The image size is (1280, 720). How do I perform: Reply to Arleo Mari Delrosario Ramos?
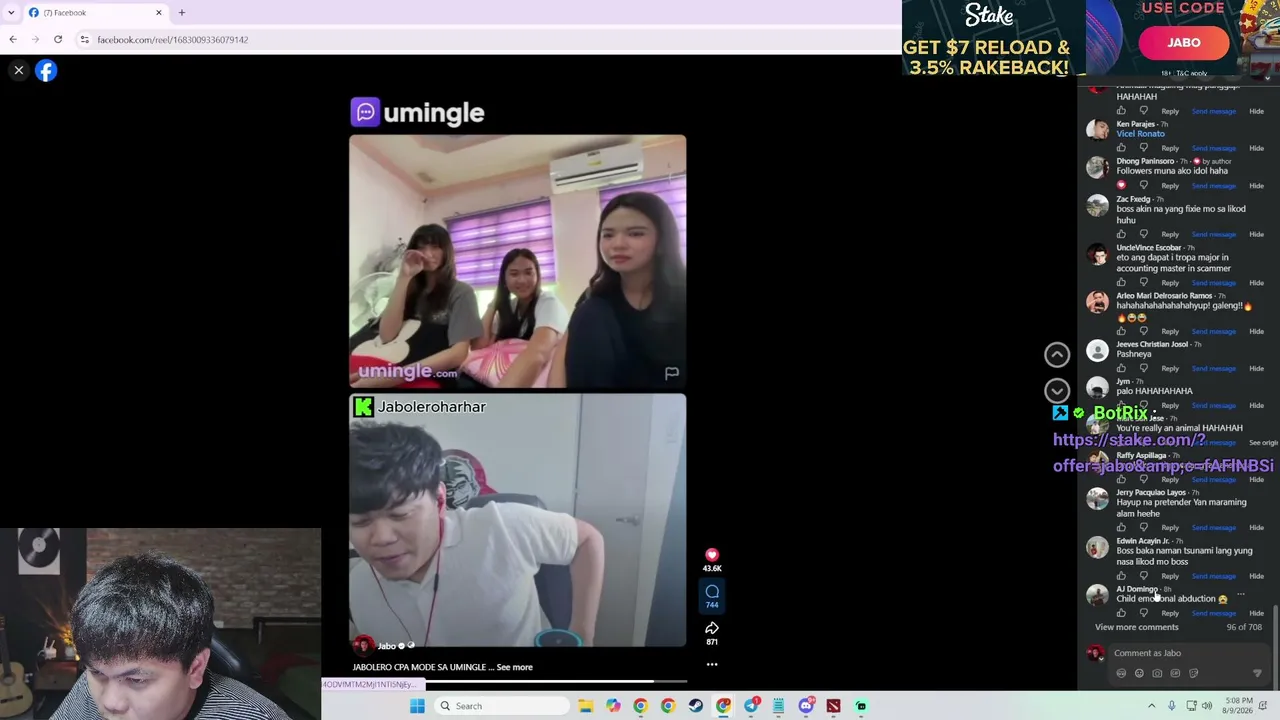click(x=1170, y=331)
